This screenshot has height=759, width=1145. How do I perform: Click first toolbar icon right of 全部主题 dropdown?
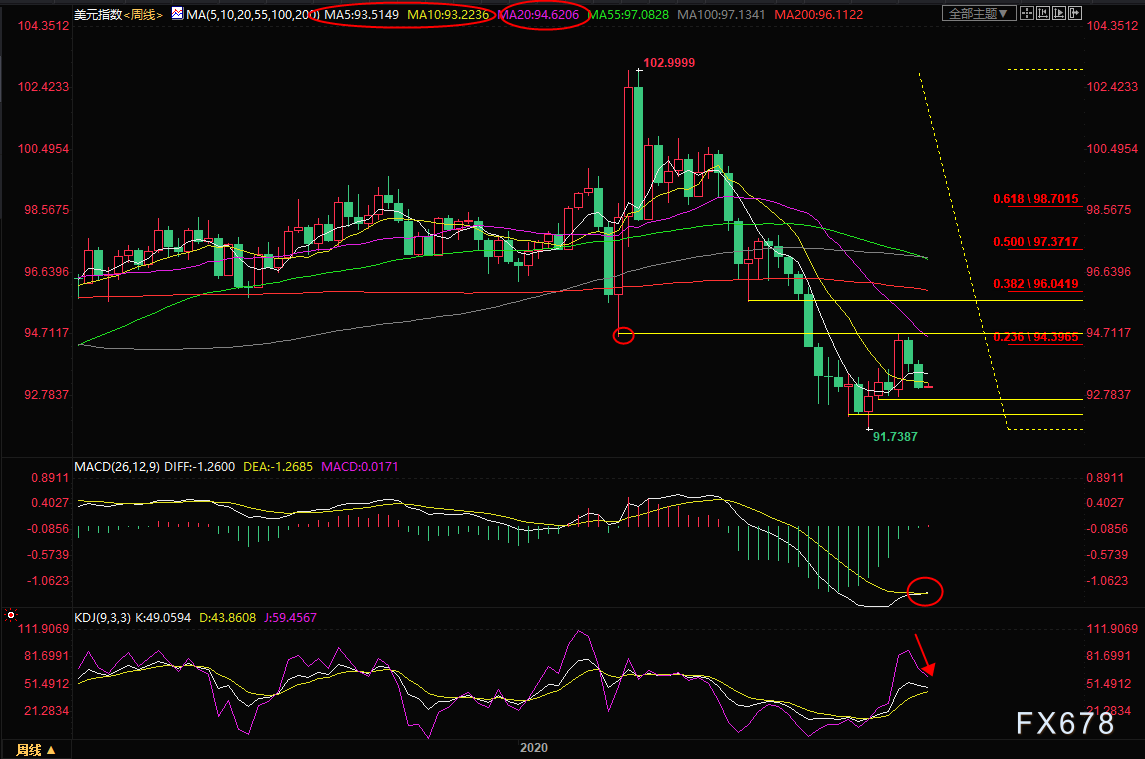click(x=1029, y=14)
